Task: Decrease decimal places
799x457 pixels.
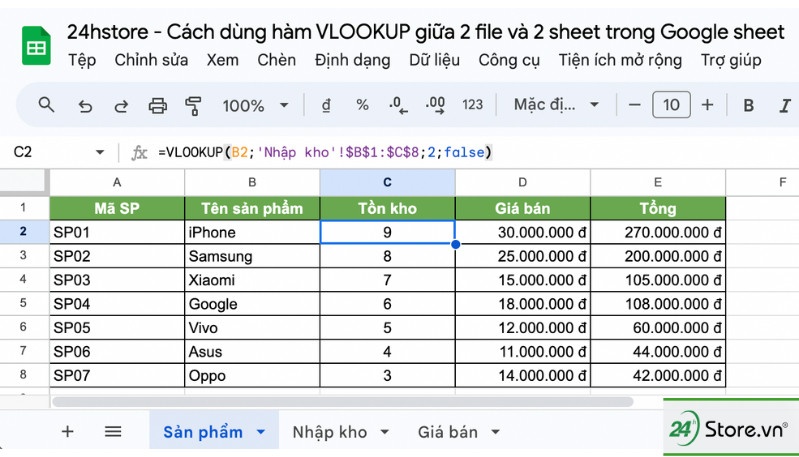Action: tap(398, 105)
